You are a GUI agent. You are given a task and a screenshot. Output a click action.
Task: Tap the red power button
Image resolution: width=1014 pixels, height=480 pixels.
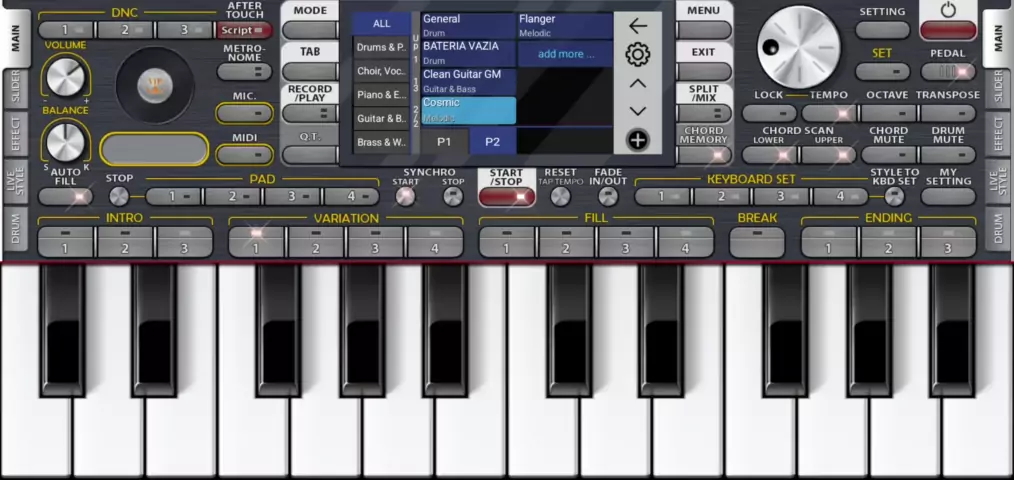pos(947,20)
